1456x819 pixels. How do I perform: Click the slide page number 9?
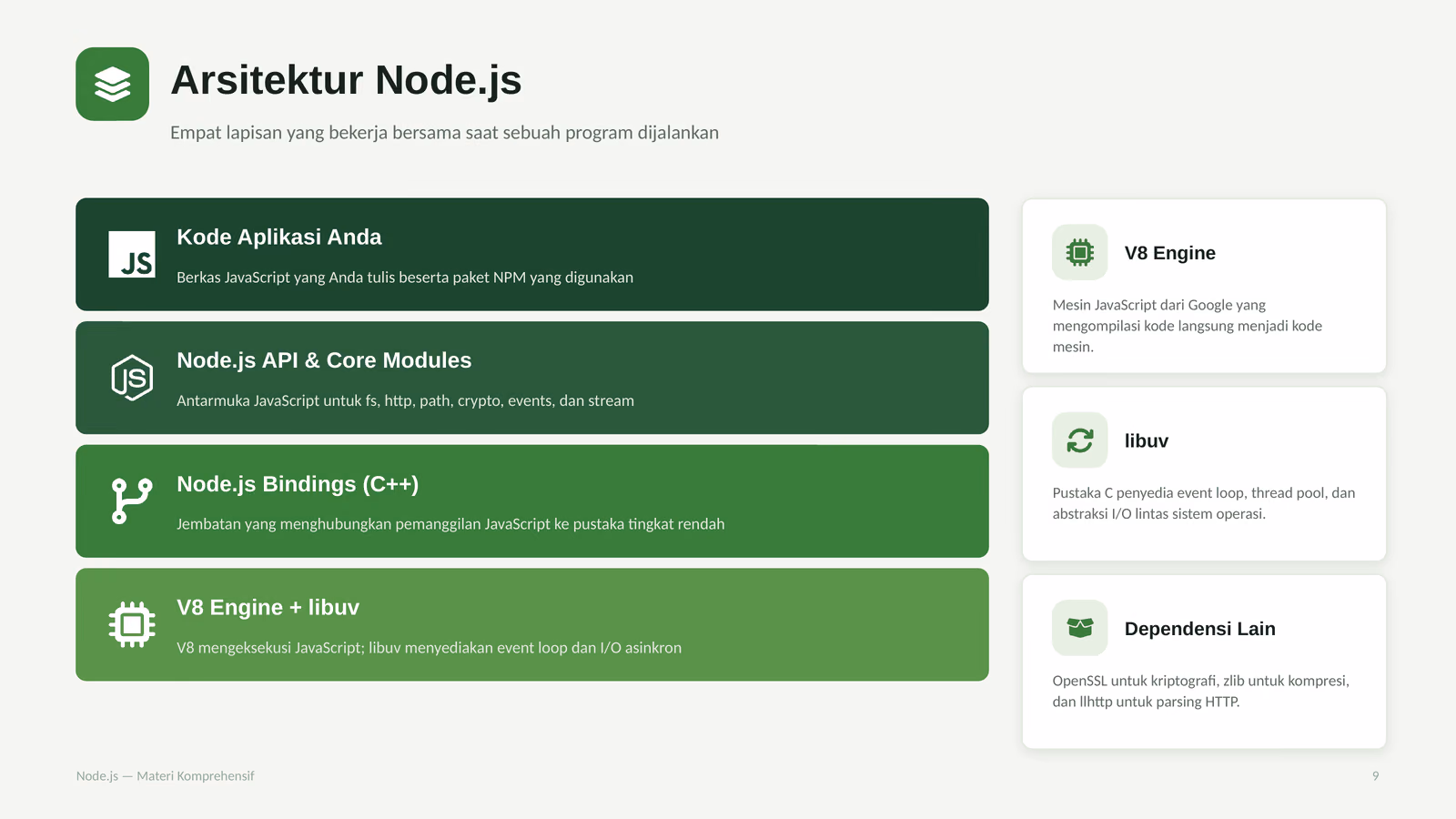(x=1375, y=776)
